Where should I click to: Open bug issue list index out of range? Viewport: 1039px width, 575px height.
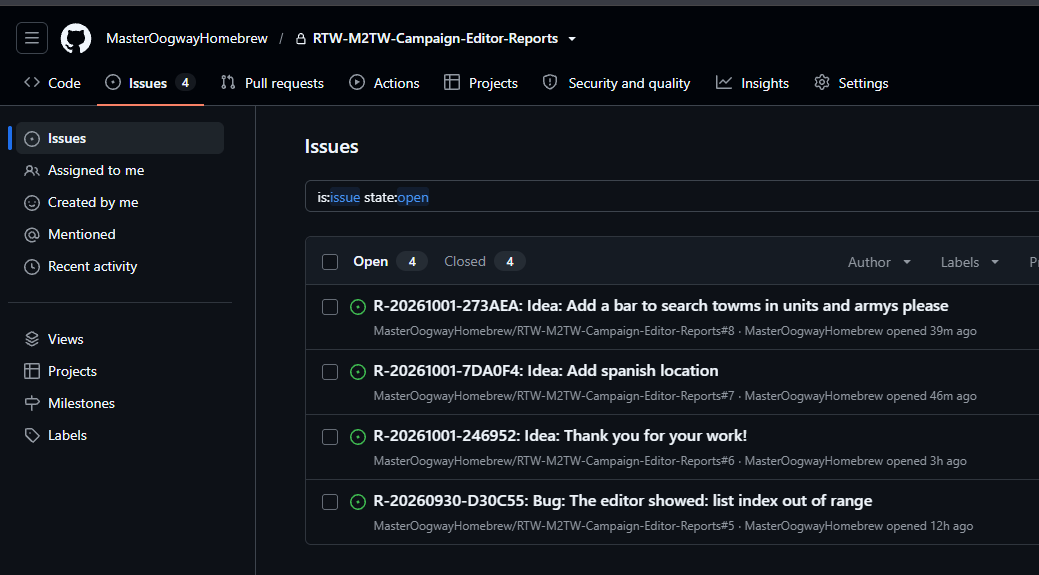(x=623, y=500)
